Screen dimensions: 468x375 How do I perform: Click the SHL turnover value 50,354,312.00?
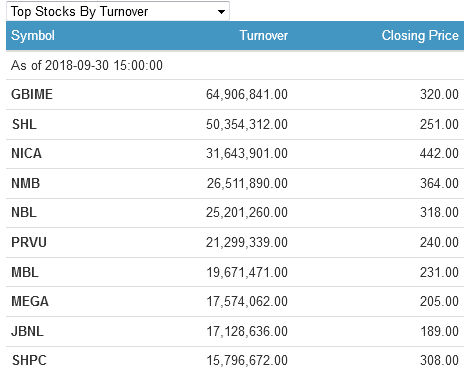coord(247,124)
